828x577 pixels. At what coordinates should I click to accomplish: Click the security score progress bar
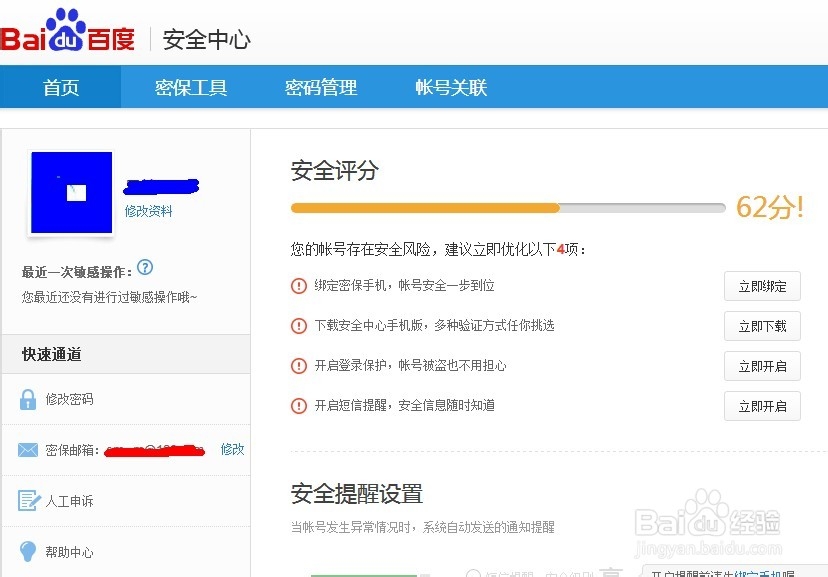click(x=508, y=208)
